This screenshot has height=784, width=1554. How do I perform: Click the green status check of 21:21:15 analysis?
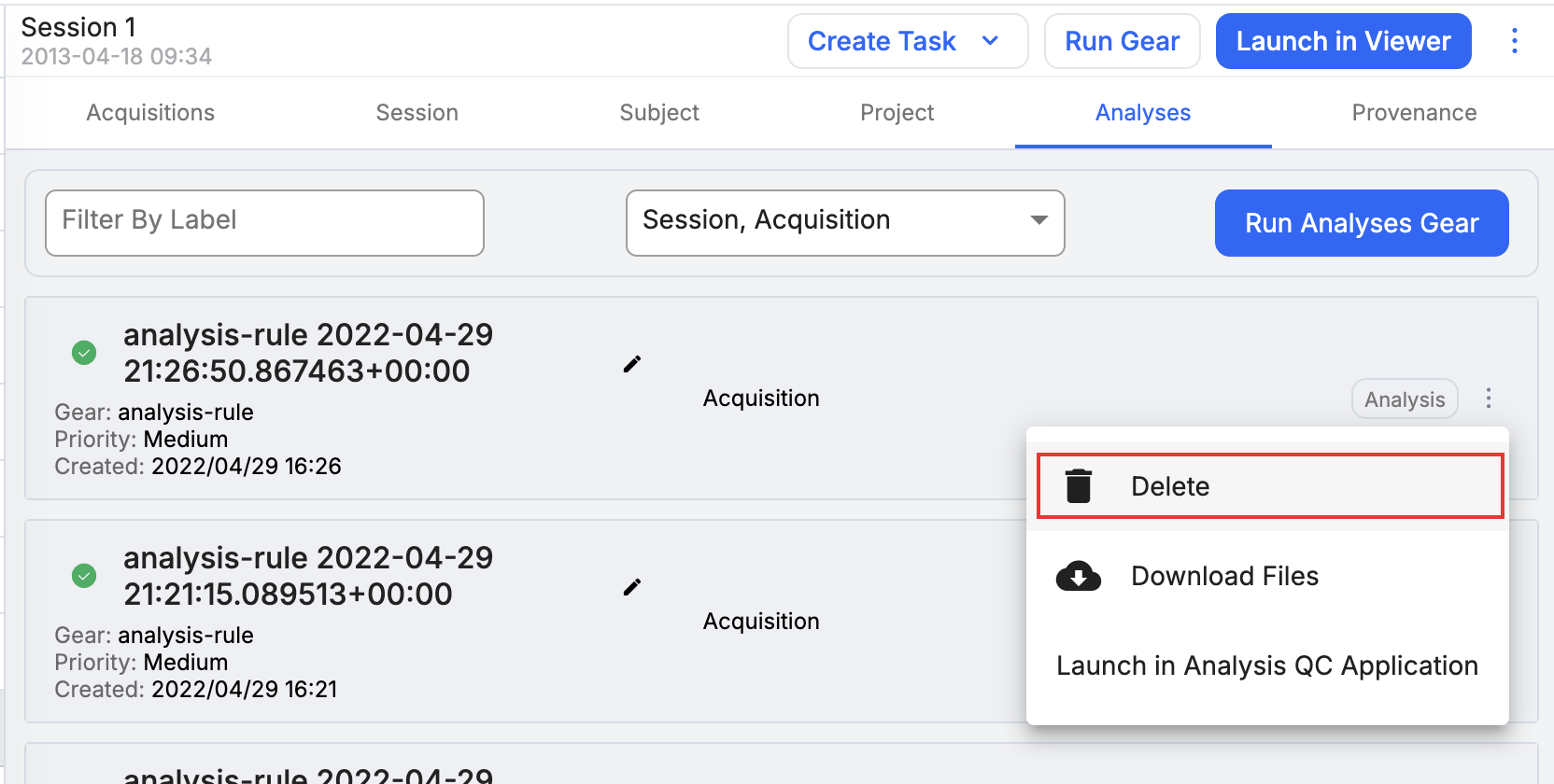[84, 576]
